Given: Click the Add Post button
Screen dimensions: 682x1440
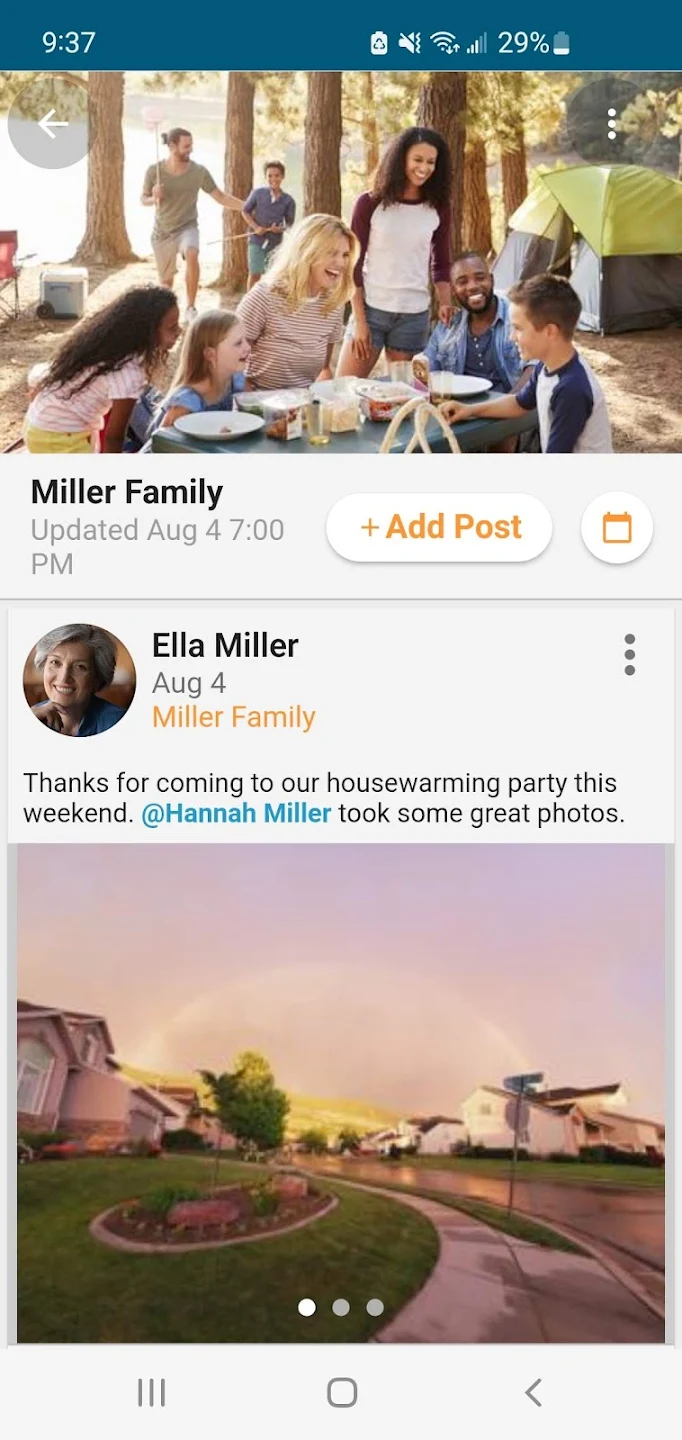Looking at the screenshot, I should tap(439, 527).
